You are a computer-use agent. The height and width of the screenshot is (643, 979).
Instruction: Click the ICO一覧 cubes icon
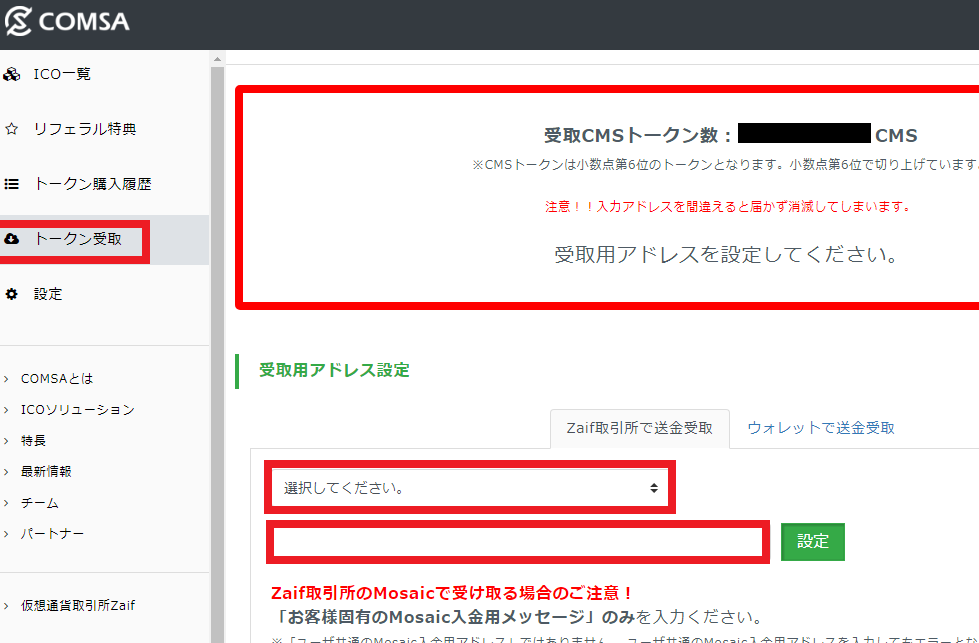(x=11, y=74)
